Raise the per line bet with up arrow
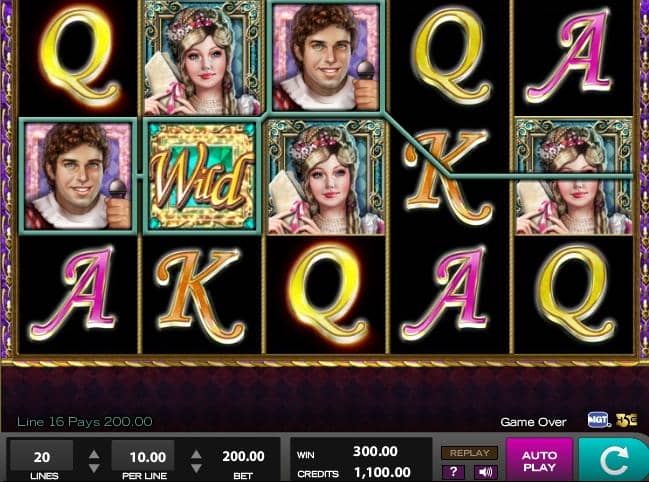The height and width of the screenshot is (482, 649). click(x=196, y=454)
